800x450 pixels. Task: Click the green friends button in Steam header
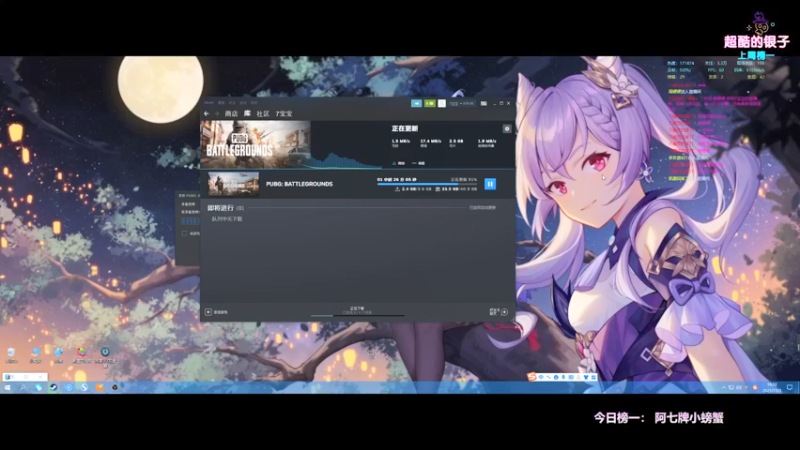click(430, 103)
